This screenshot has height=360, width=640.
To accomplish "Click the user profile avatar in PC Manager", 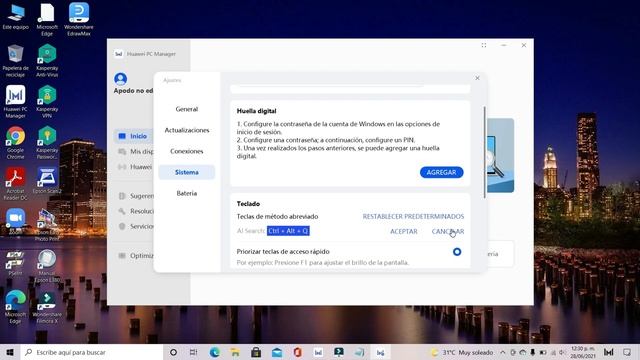I will click(120, 78).
